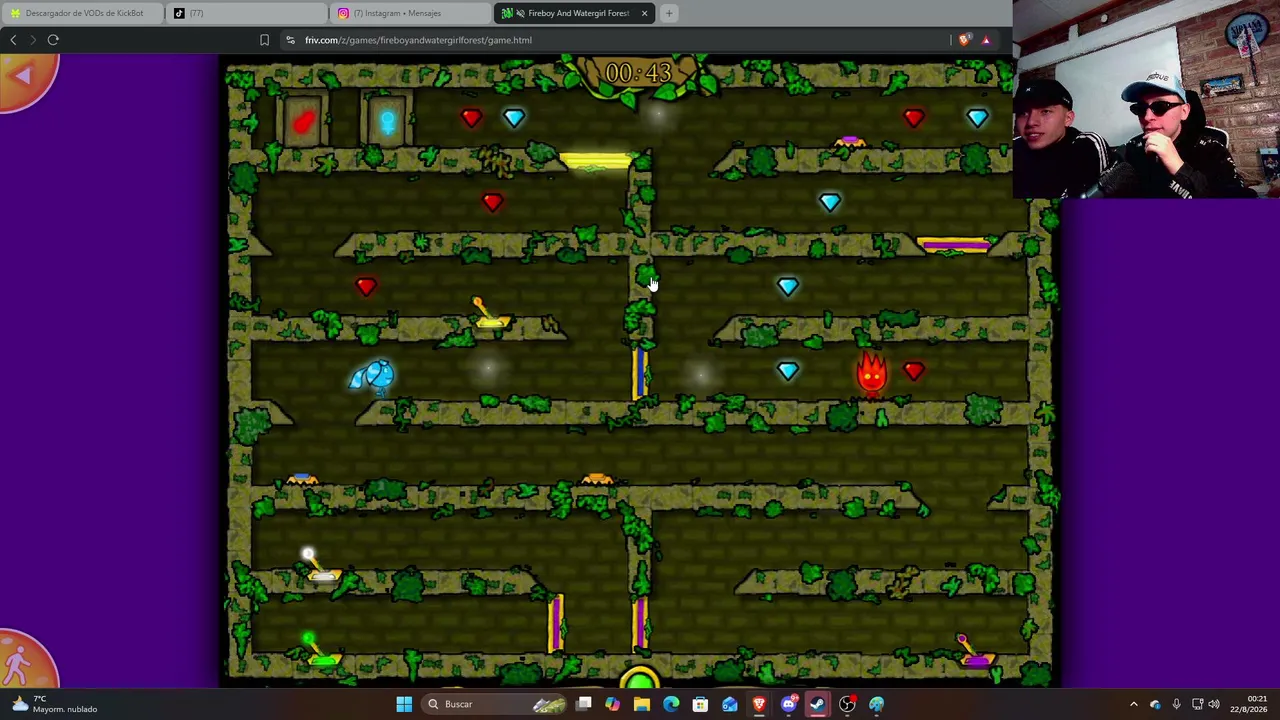Pick the blue diamond in the top-right corner
The height and width of the screenshot is (720, 1280).
[x=977, y=118]
